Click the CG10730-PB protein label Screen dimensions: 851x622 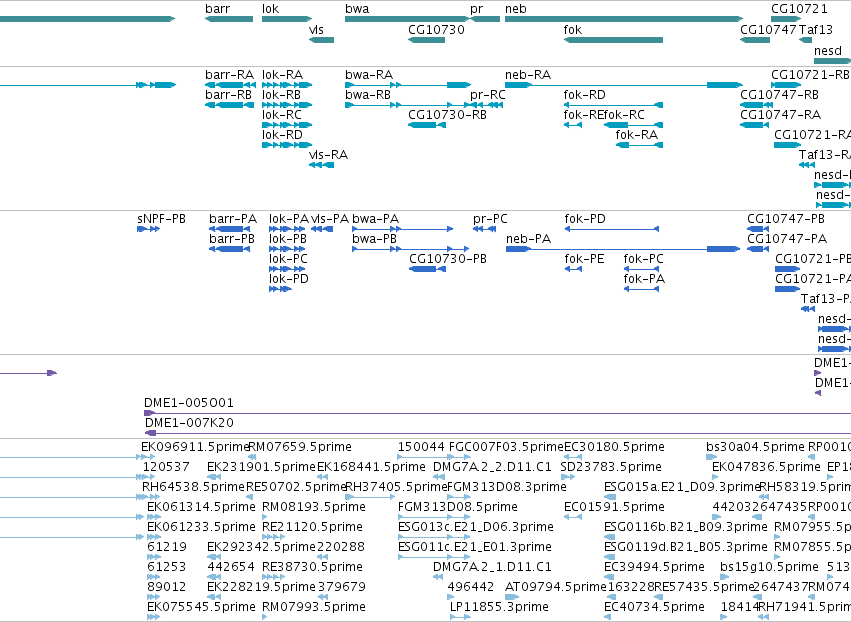click(x=448, y=259)
